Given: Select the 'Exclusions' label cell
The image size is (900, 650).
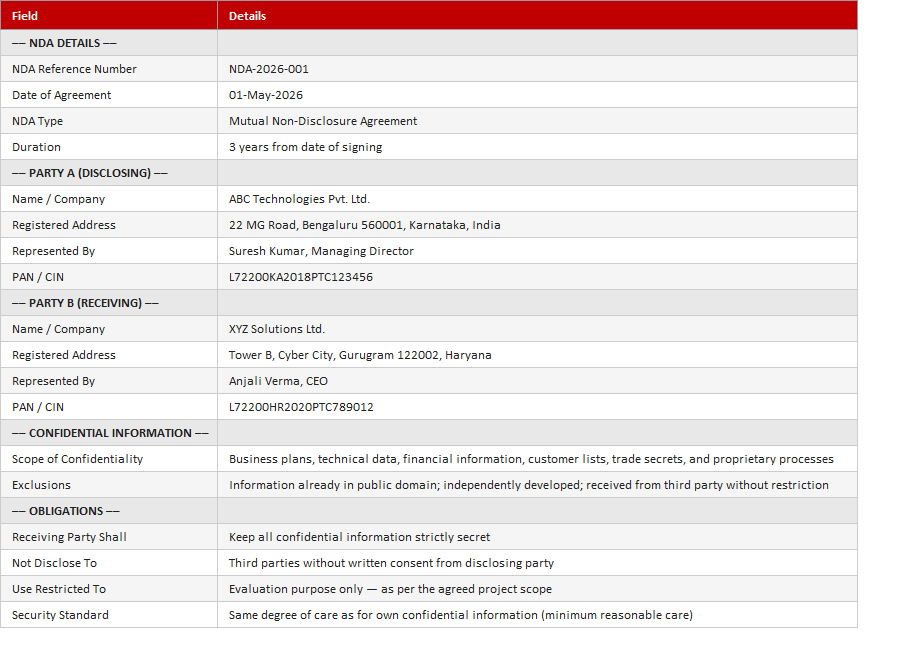Looking at the screenshot, I should (x=109, y=485).
